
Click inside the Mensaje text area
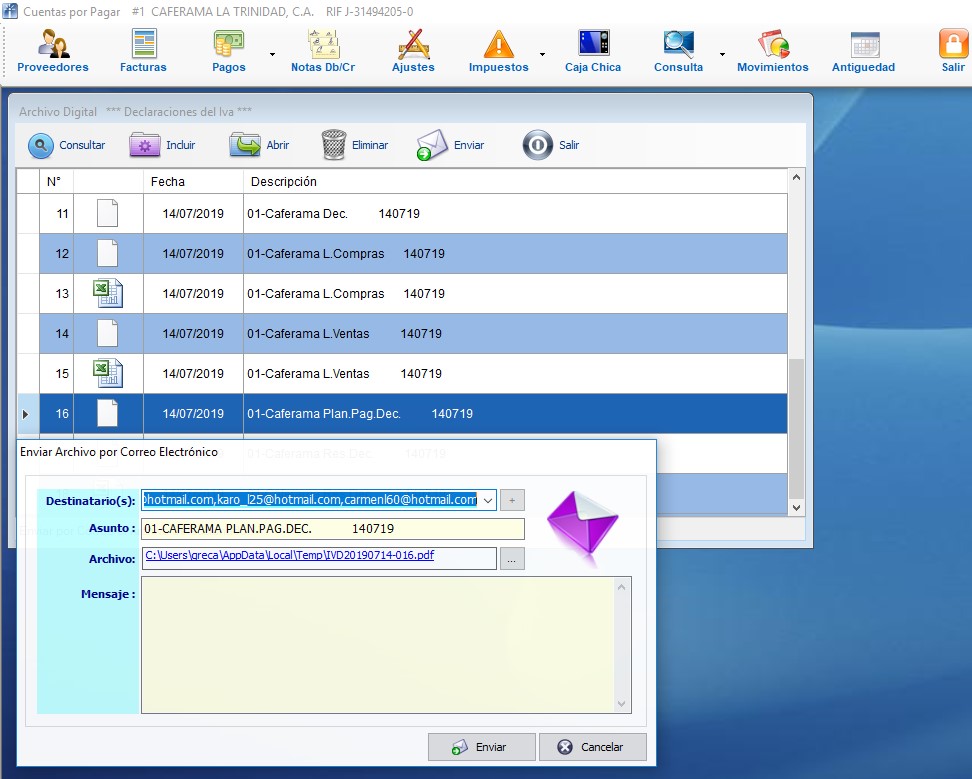tap(378, 645)
